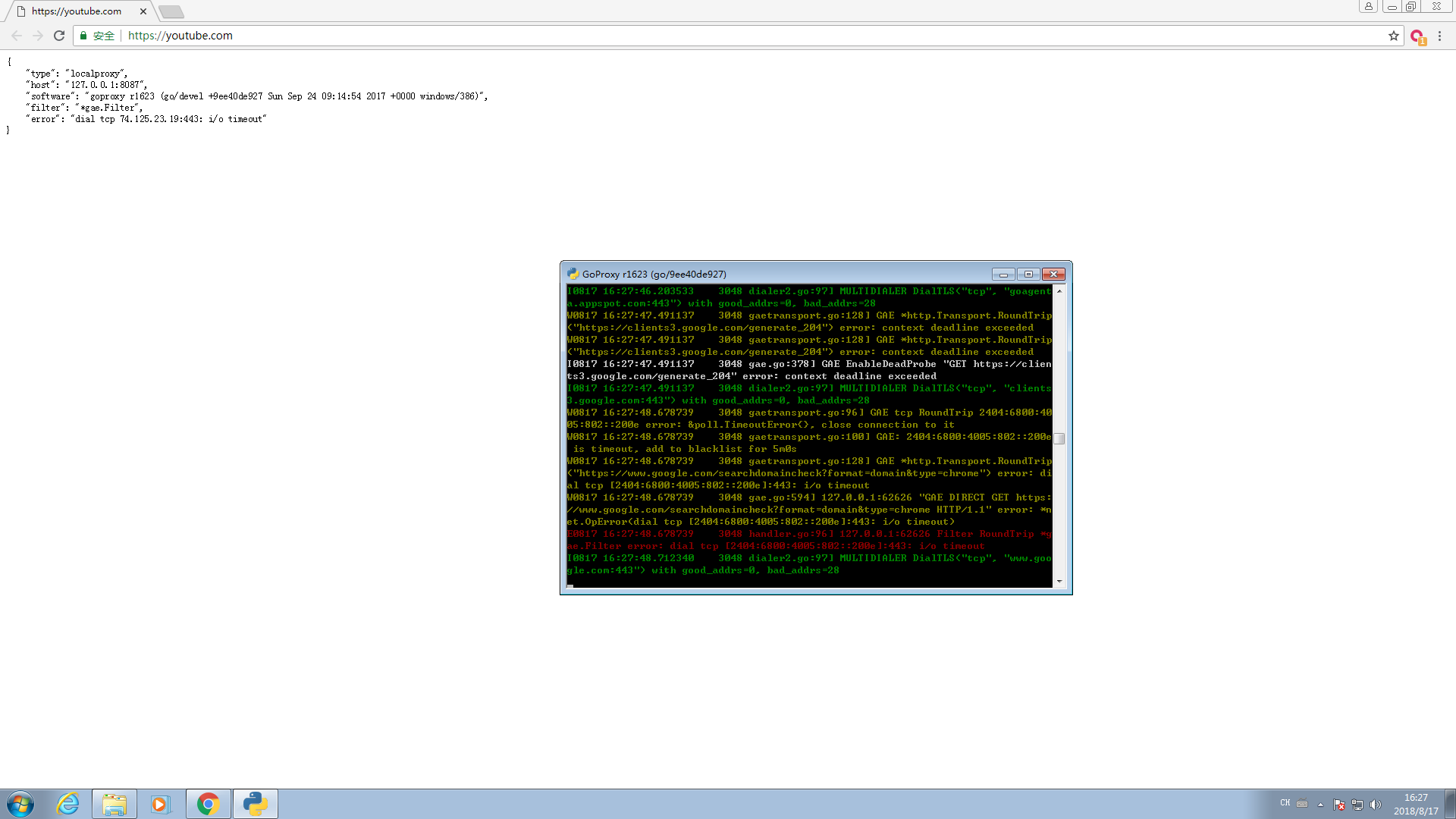Click the GoProxy Python icon in title bar

pyautogui.click(x=572, y=274)
